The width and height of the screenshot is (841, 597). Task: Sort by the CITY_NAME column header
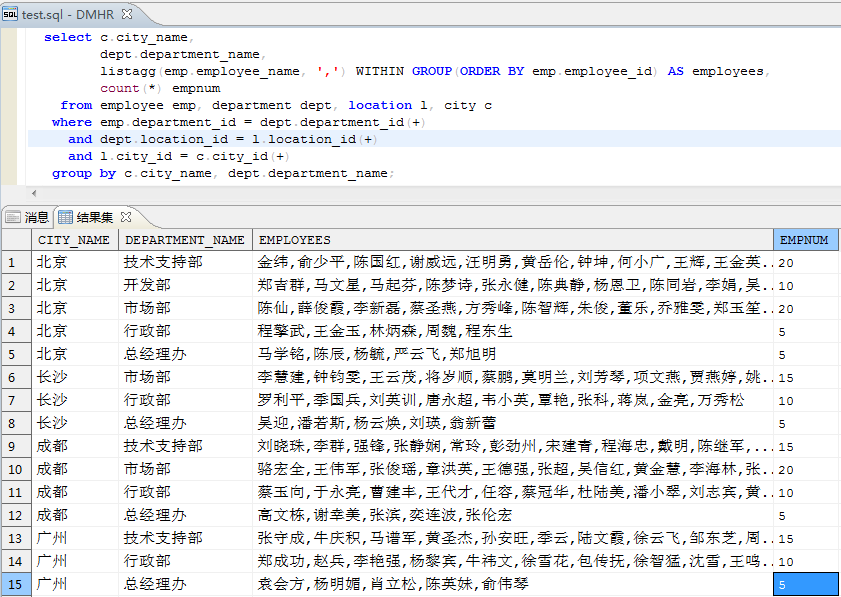74,240
